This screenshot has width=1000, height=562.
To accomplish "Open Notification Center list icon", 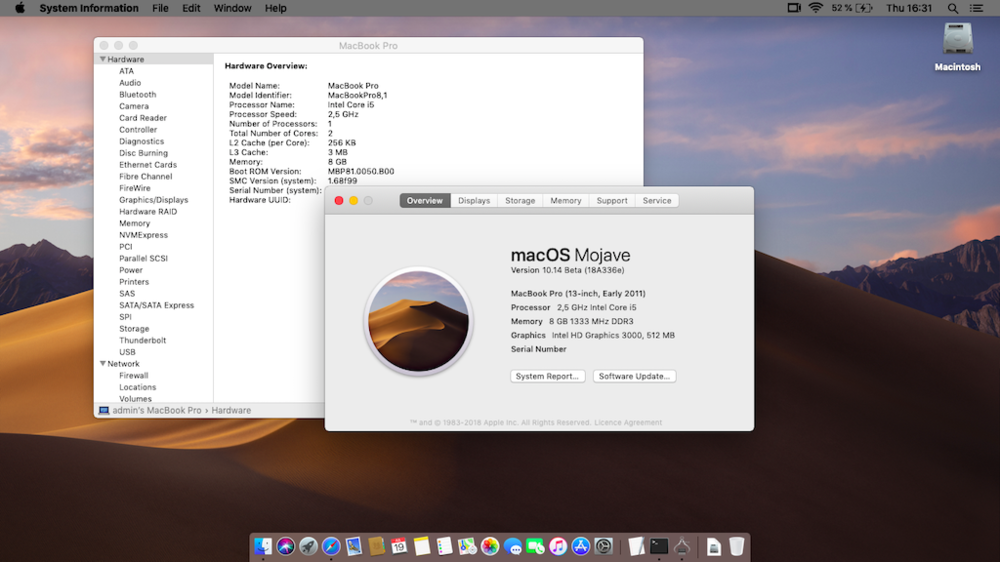I will click(976, 8).
